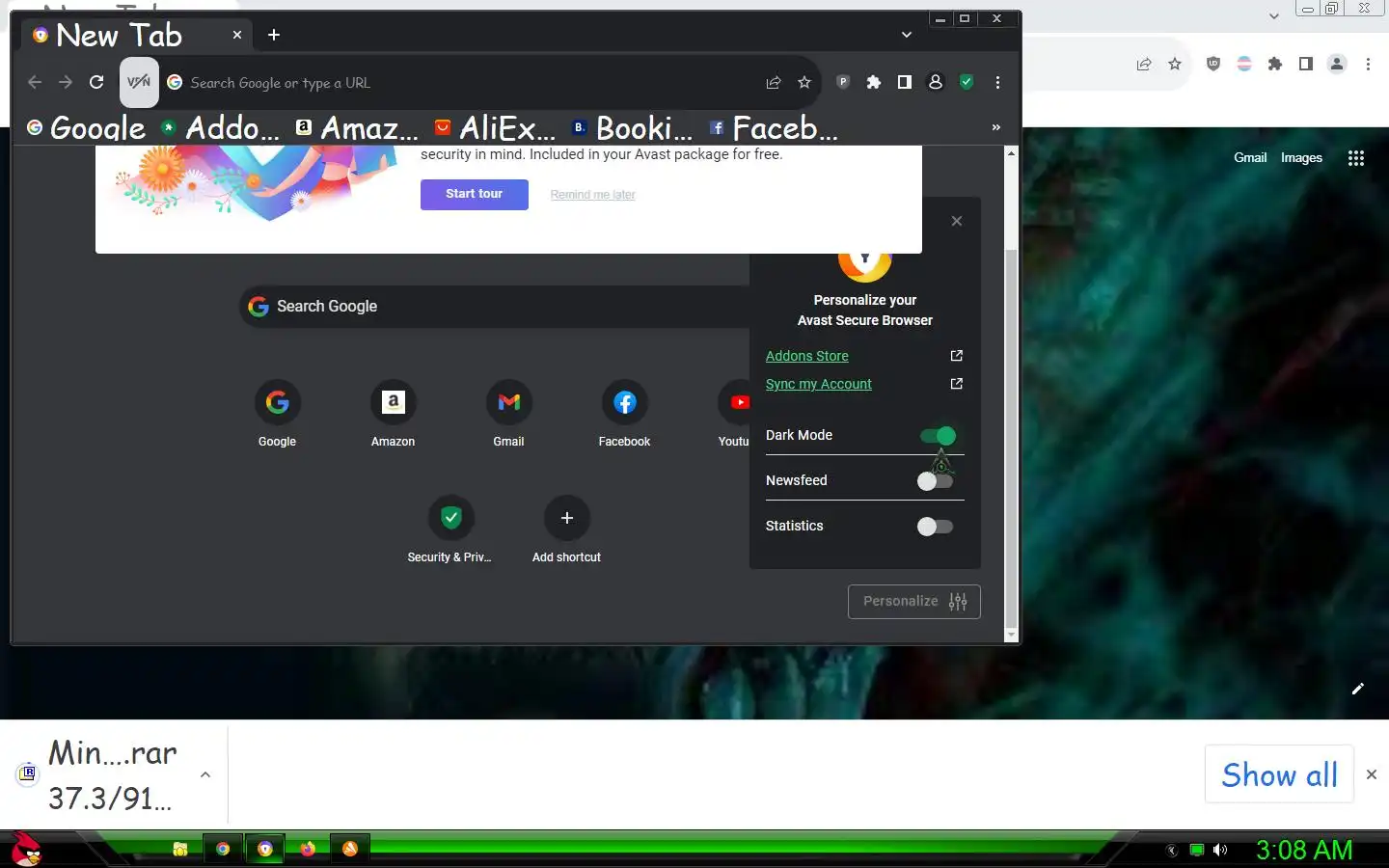Viewport: 1389px width, 868px height.
Task: Open the Security & Priv... shortcut
Action: (x=450, y=530)
